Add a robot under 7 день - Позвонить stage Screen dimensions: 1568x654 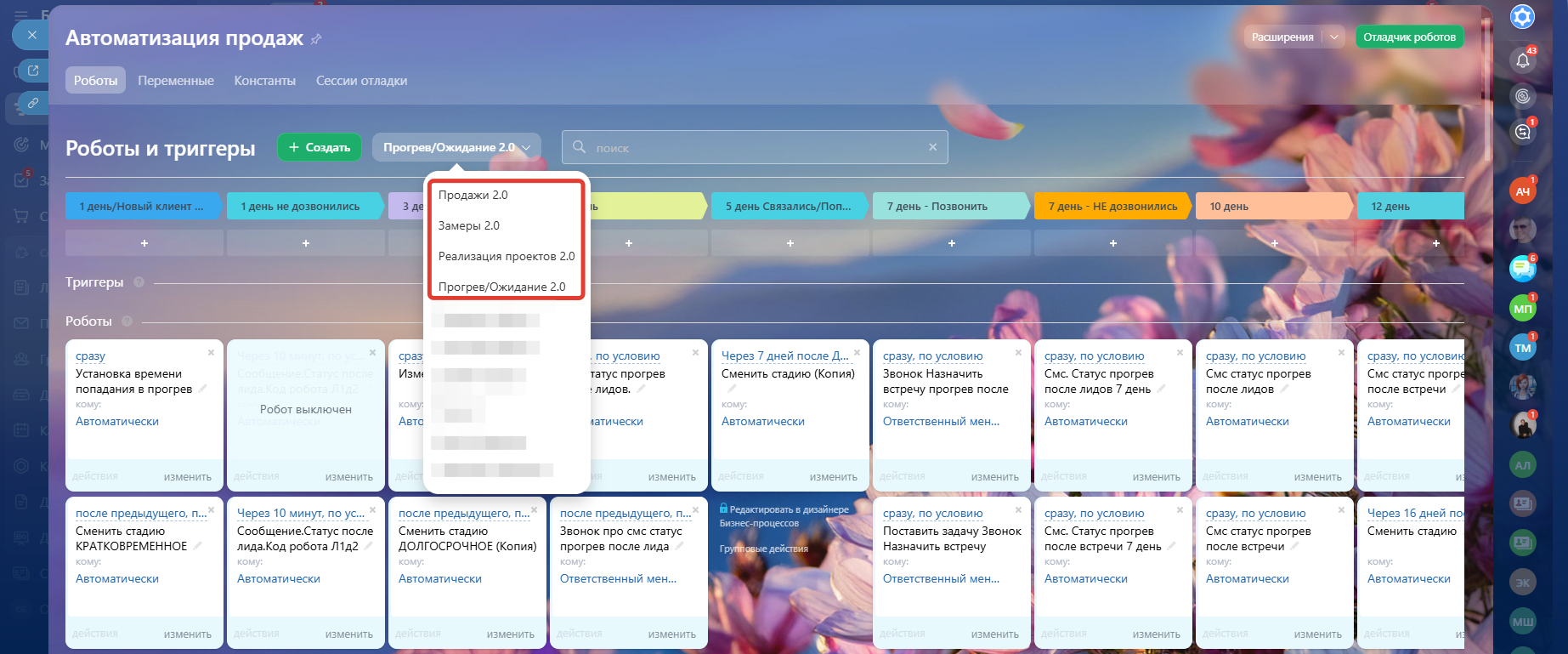[951, 243]
